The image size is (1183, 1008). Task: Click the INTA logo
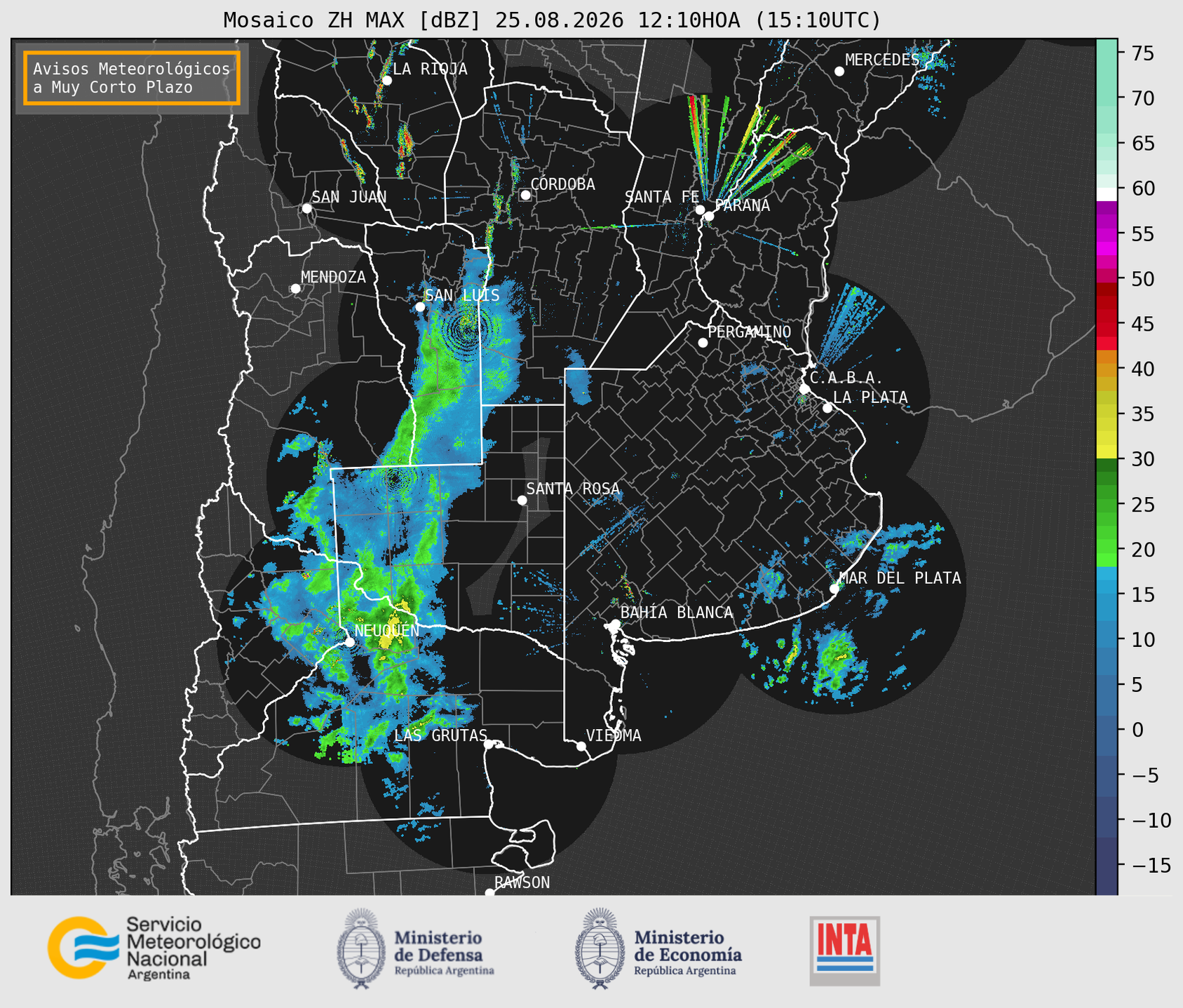845,951
